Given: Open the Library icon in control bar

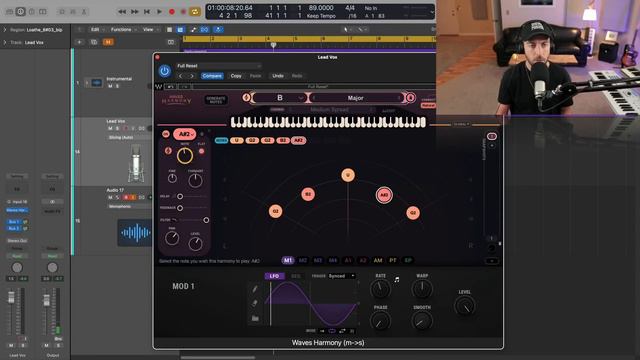Looking at the screenshot, I should (x=9, y=12).
